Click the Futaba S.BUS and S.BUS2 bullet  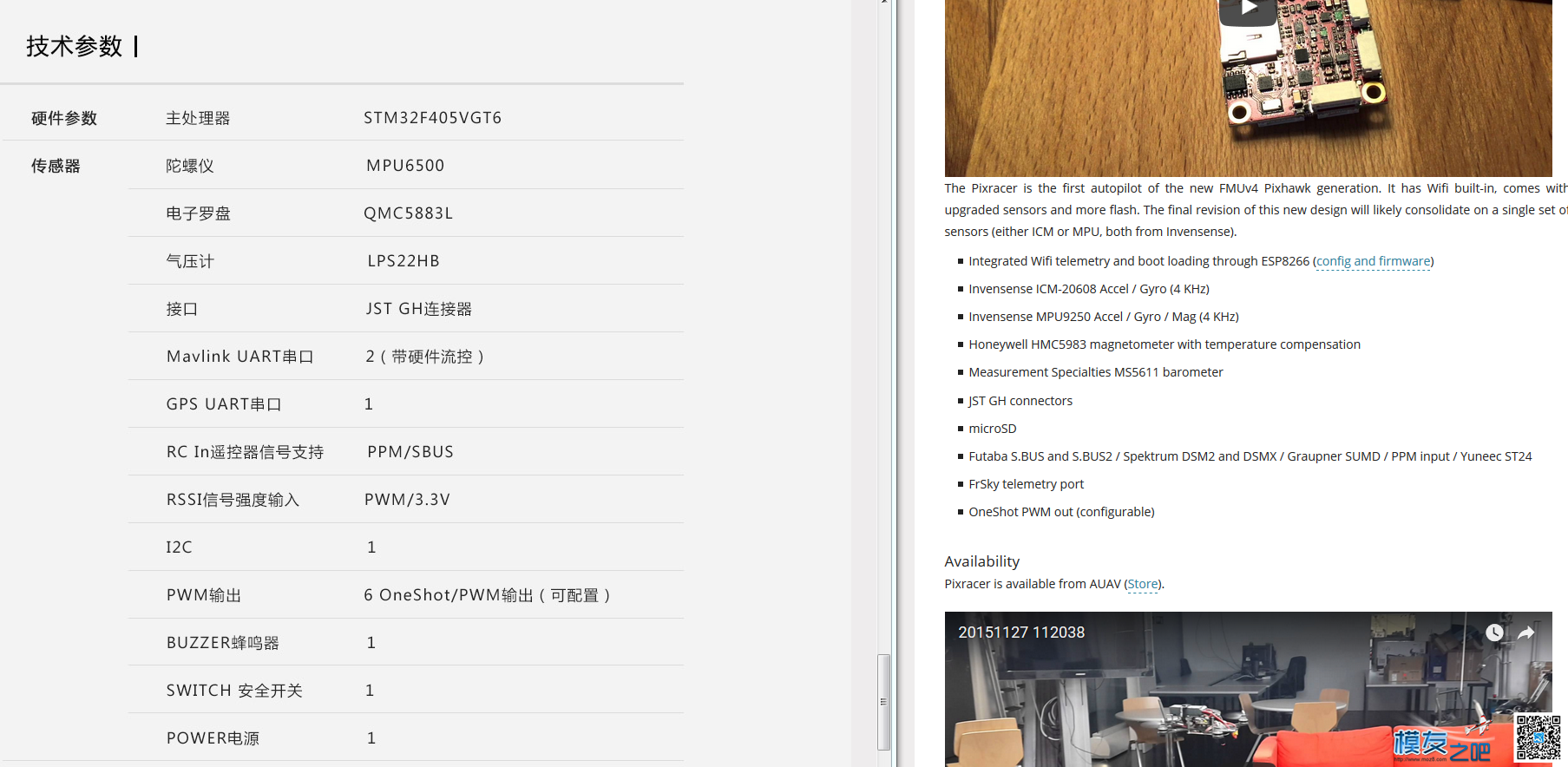1250,456
